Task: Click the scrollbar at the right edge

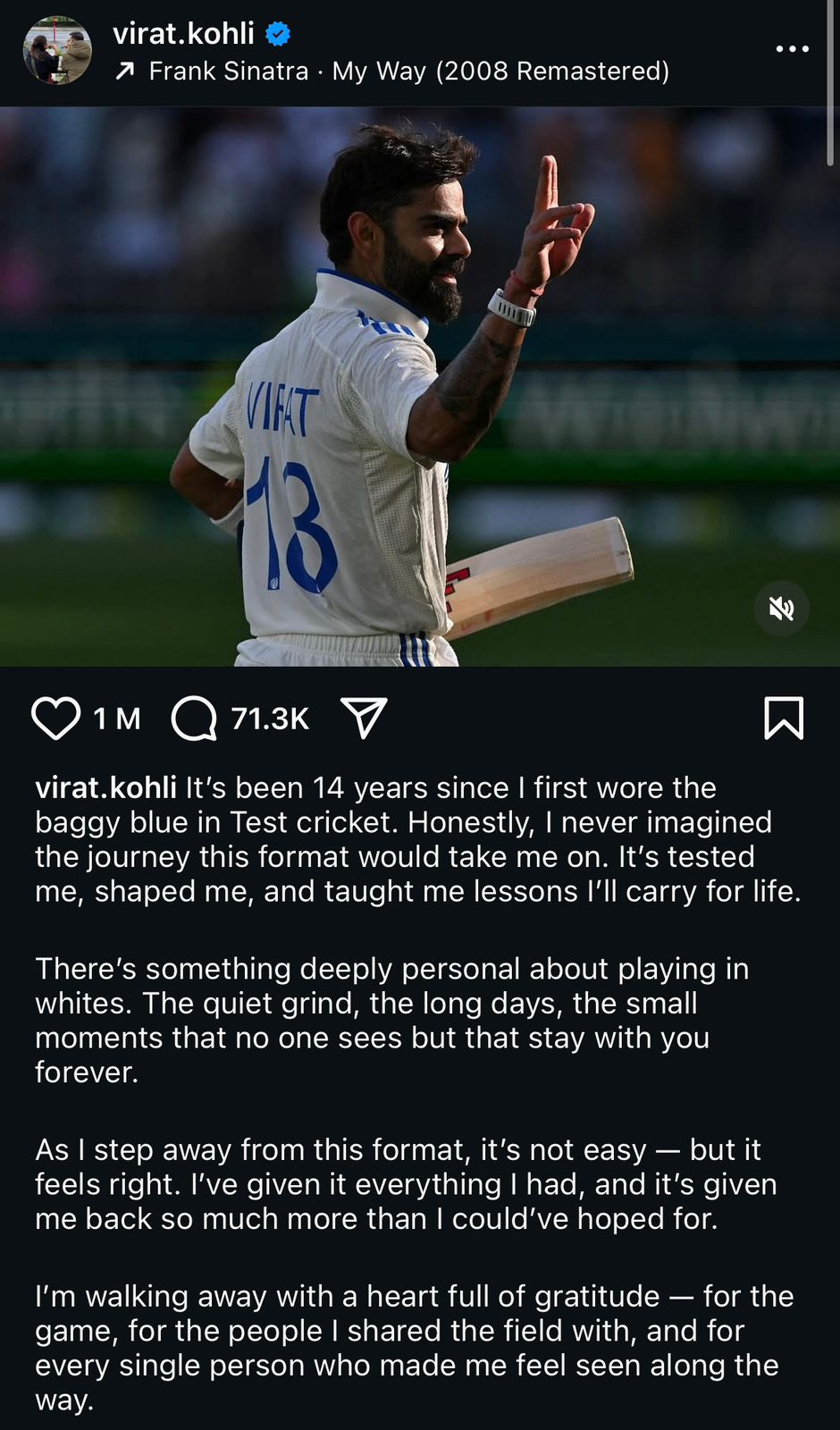Action: 830,89
